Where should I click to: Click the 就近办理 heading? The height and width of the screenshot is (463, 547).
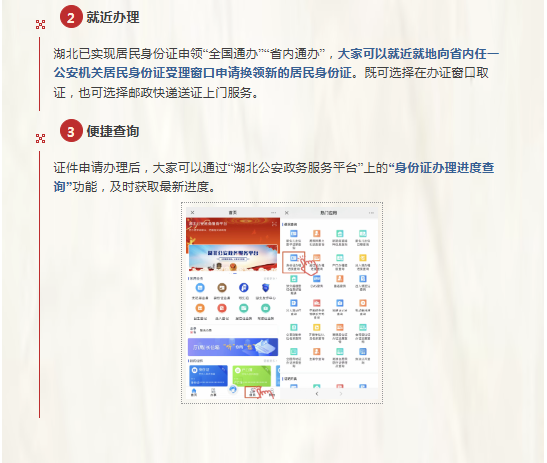pyautogui.click(x=113, y=17)
